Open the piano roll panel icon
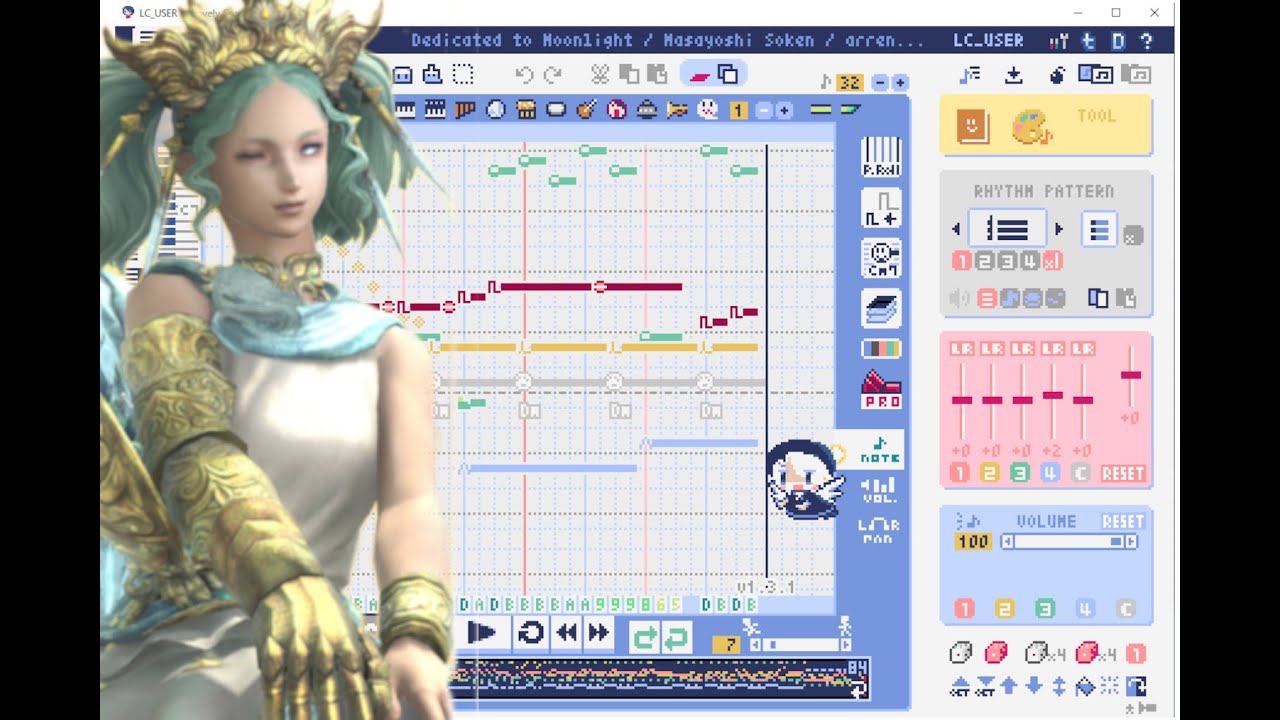Screen dimensions: 1280x720 [881, 157]
